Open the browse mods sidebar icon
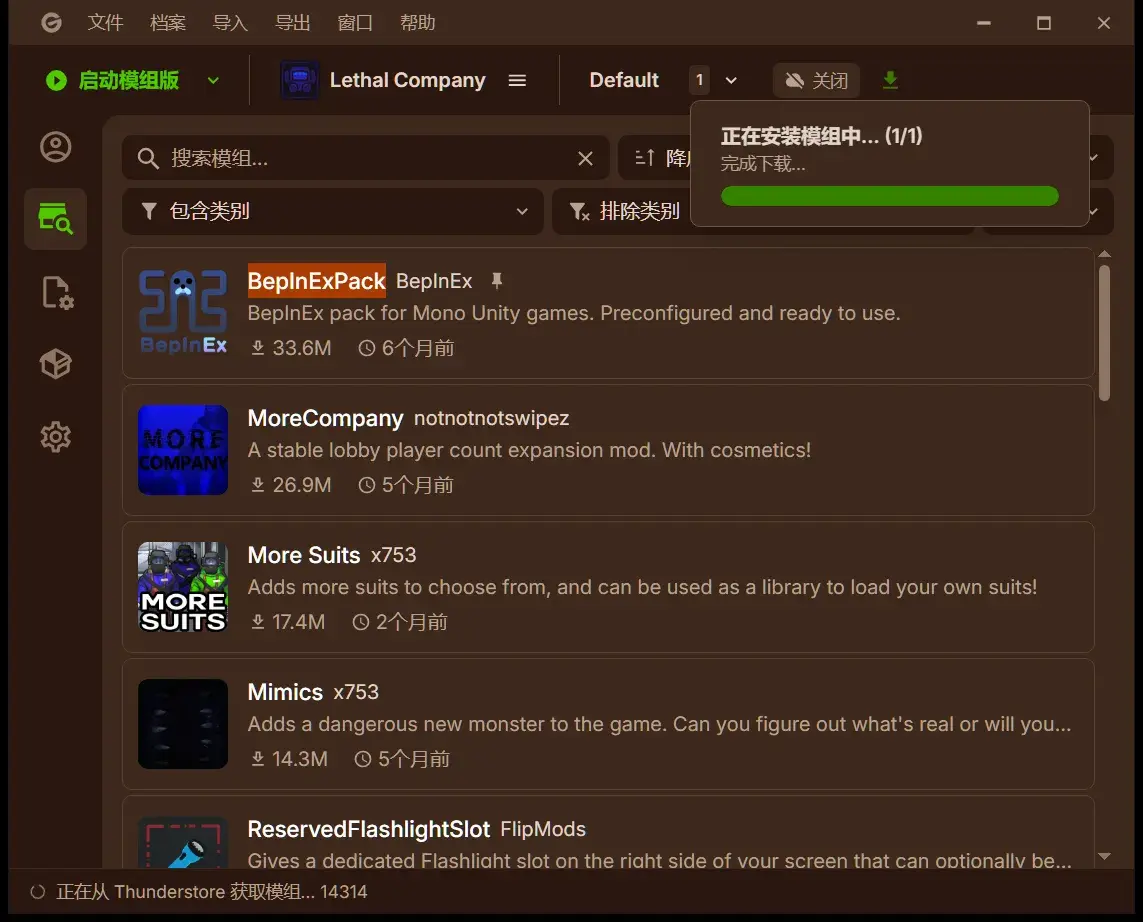Image resolution: width=1143 pixels, height=922 pixels. pyautogui.click(x=55, y=219)
